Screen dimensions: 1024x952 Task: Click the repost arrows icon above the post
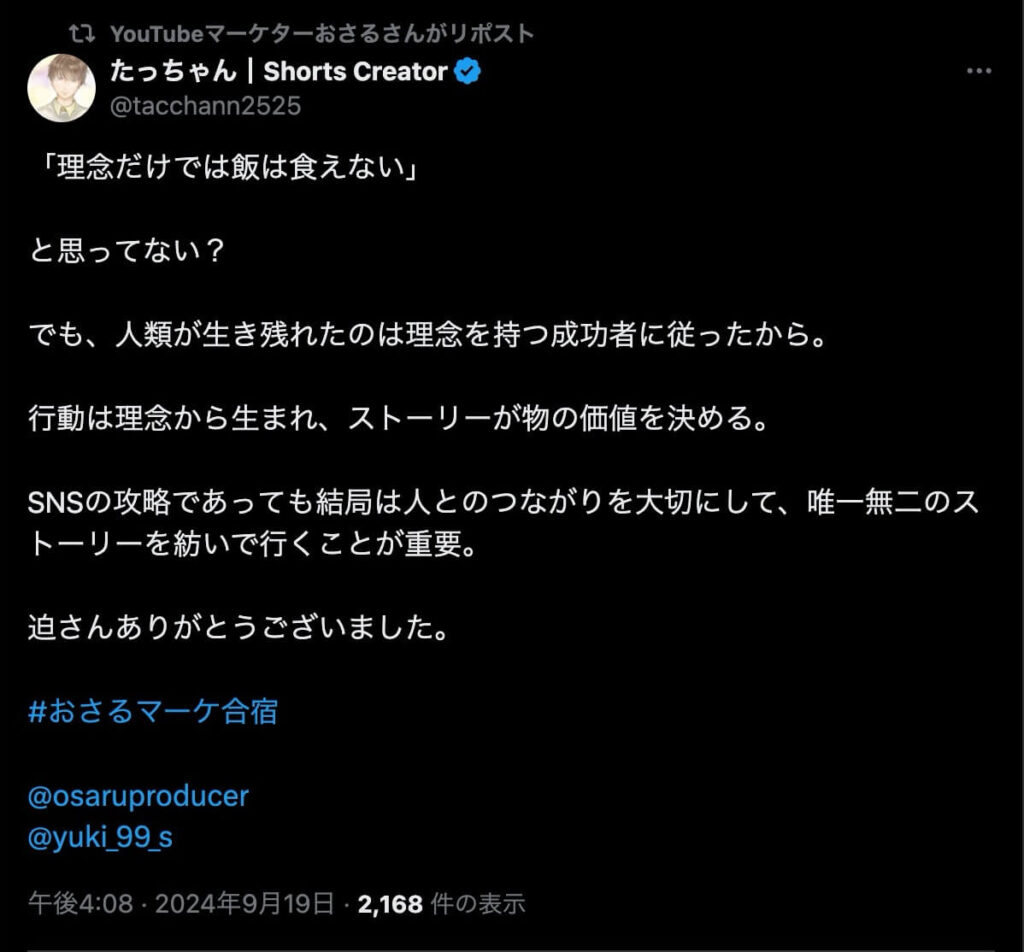pos(82,34)
